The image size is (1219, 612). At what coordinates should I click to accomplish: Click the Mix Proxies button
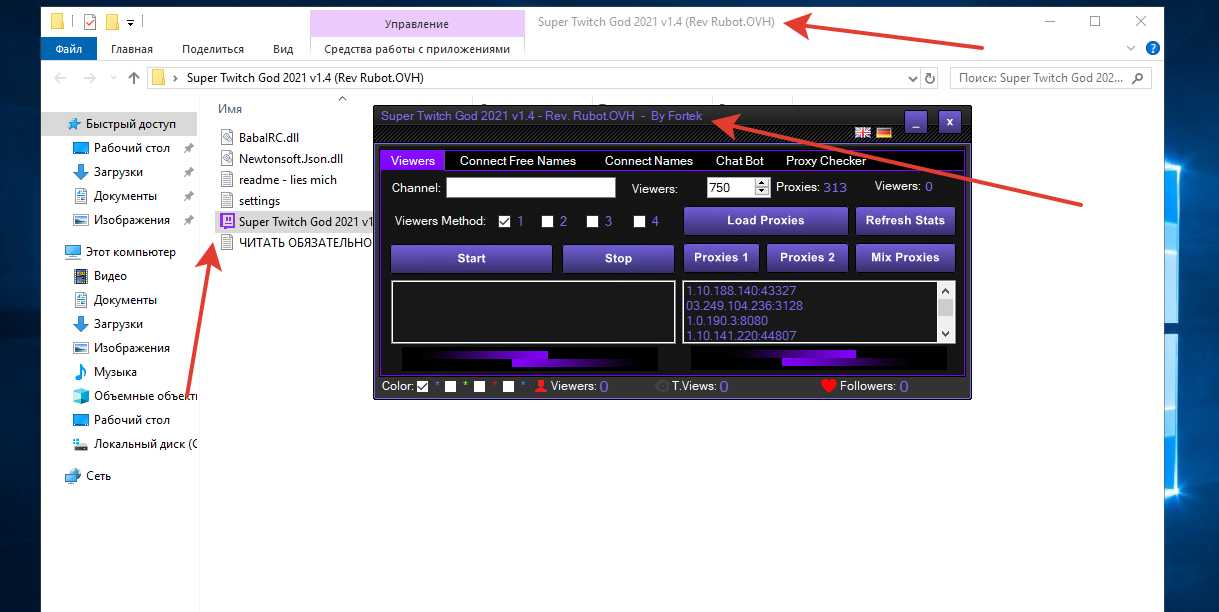coord(905,257)
